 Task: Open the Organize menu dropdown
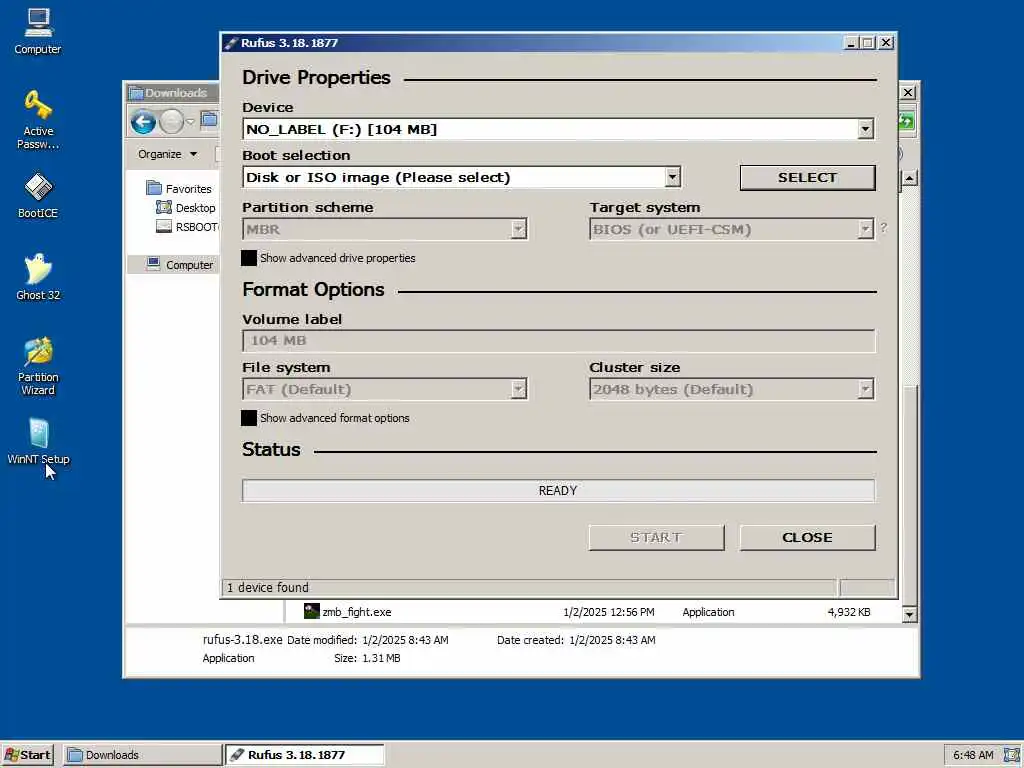point(167,154)
